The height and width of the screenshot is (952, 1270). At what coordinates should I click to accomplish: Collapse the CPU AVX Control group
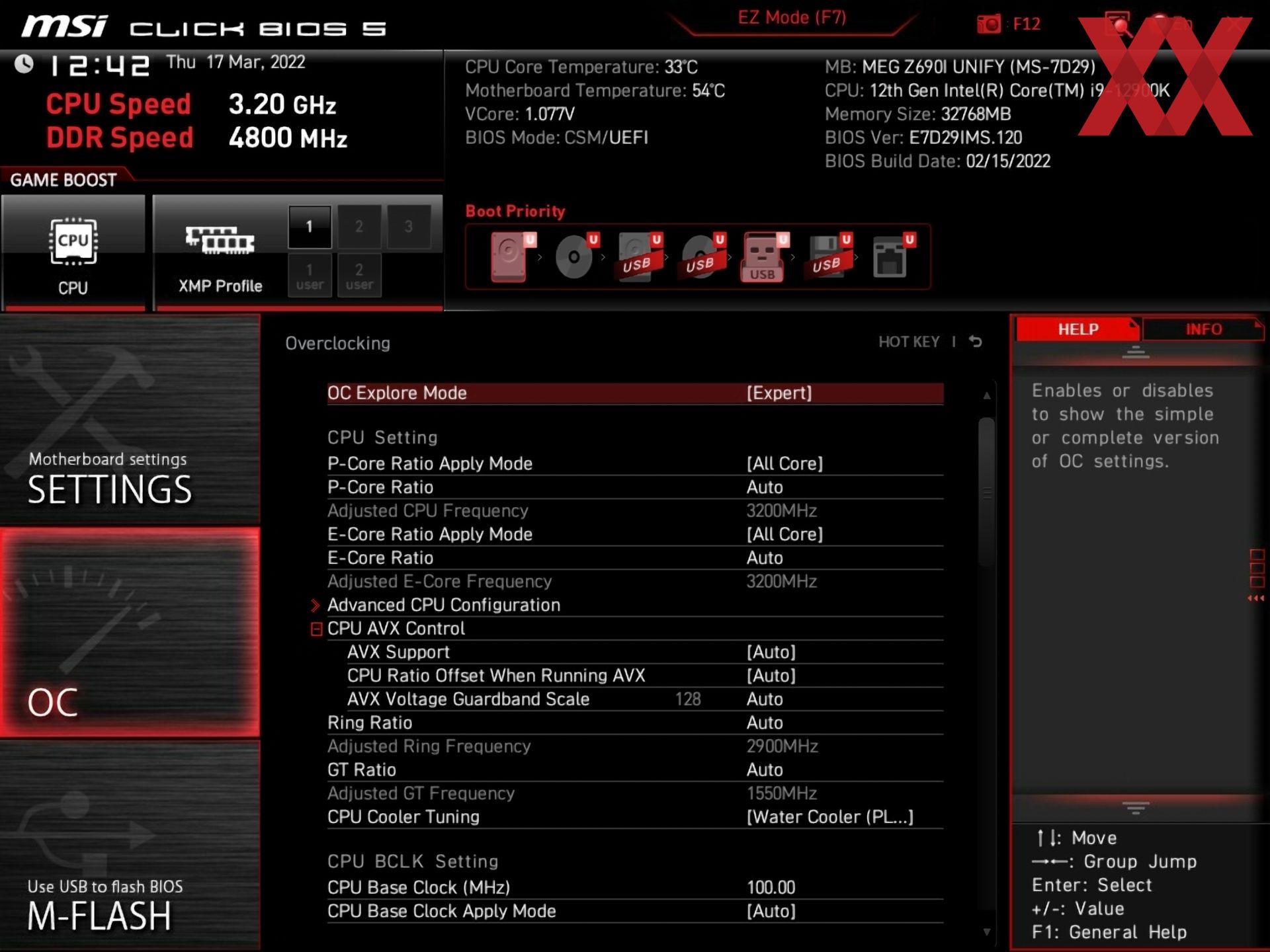pyautogui.click(x=317, y=629)
